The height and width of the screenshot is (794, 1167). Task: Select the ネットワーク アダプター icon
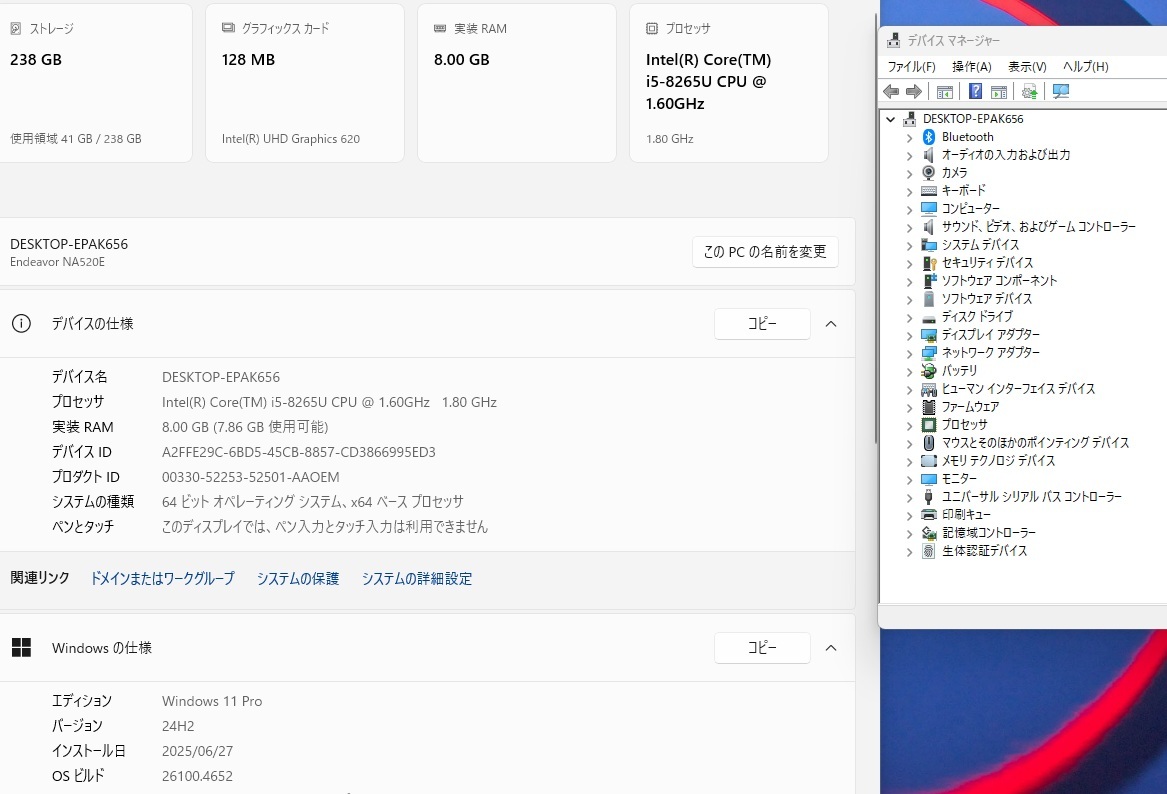(x=929, y=353)
